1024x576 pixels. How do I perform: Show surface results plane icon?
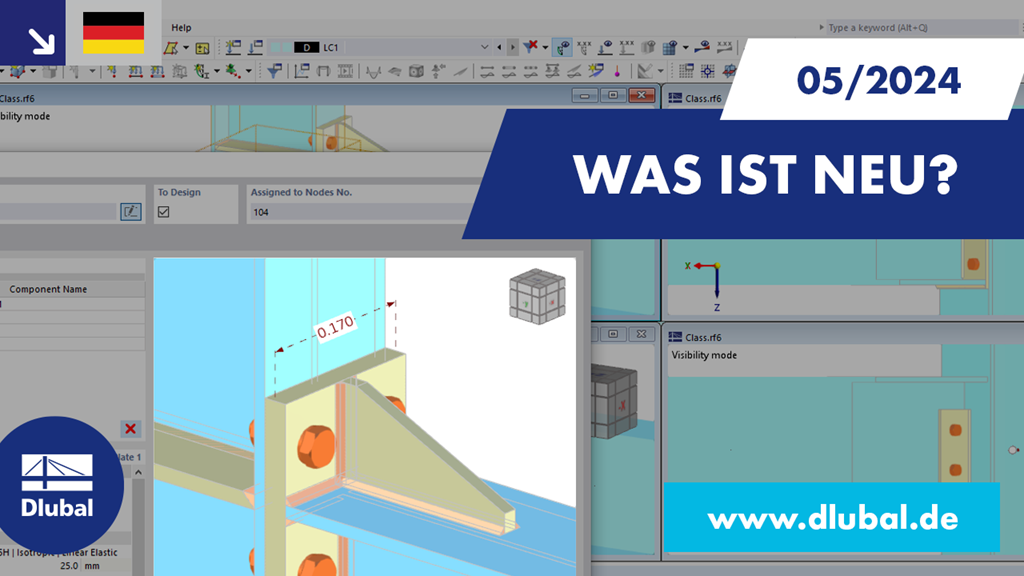[394, 71]
